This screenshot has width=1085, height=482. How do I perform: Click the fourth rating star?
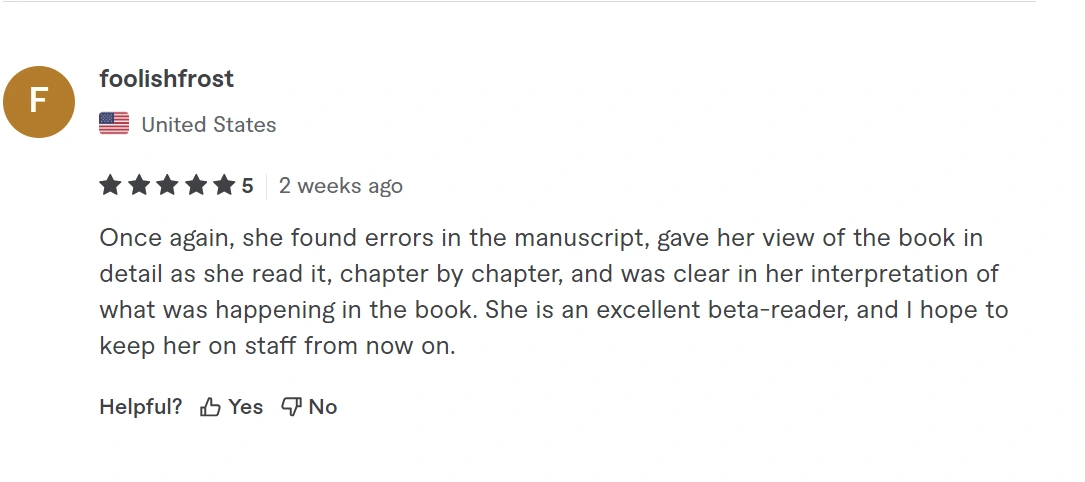point(196,185)
